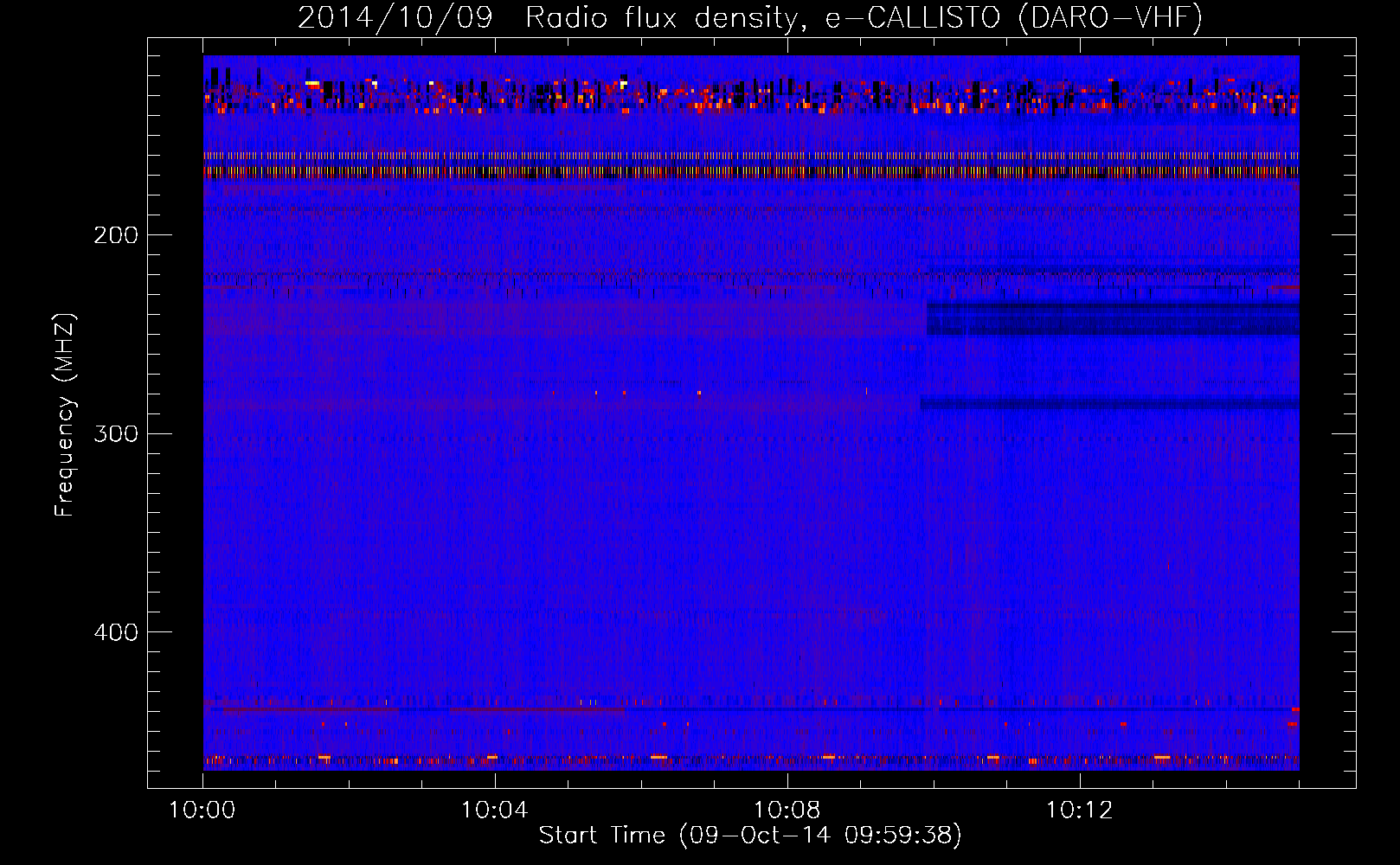Click the 400 frequency tick label
Image resolution: width=1400 pixels, height=865 pixels.
click(x=116, y=632)
